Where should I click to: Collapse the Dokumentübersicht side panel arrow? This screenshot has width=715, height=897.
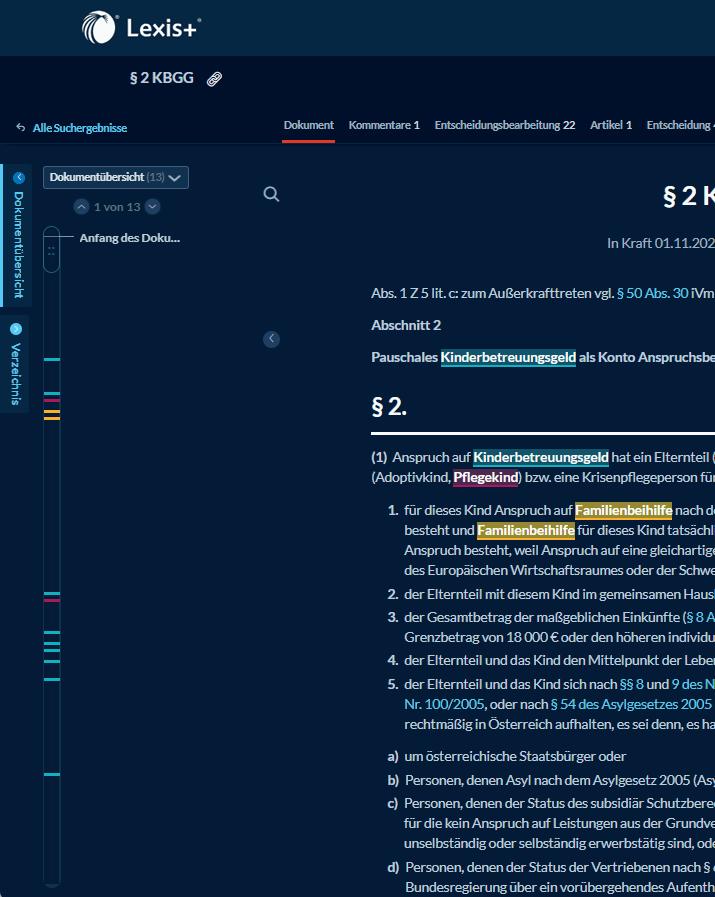click(x=19, y=177)
